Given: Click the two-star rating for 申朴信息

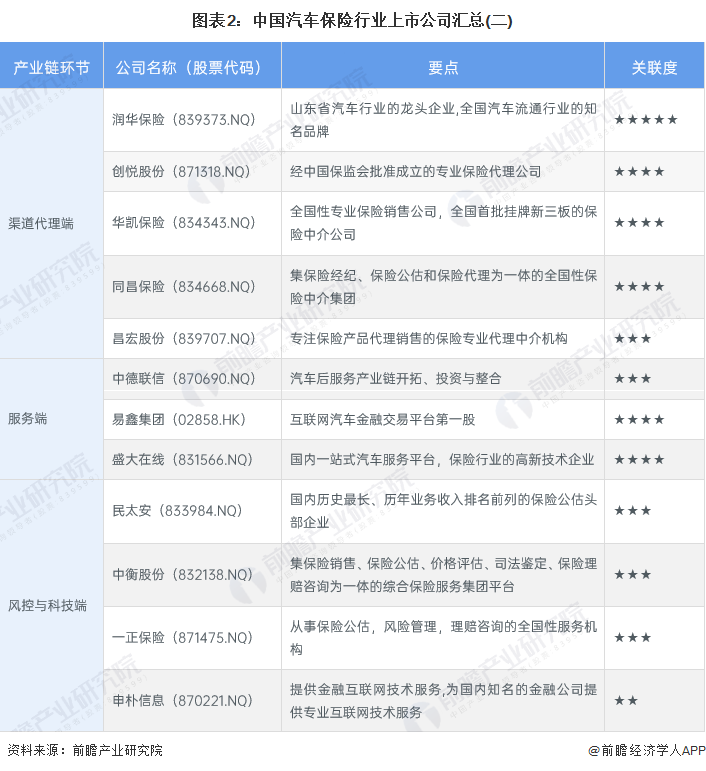Looking at the screenshot, I should pos(626,701).
